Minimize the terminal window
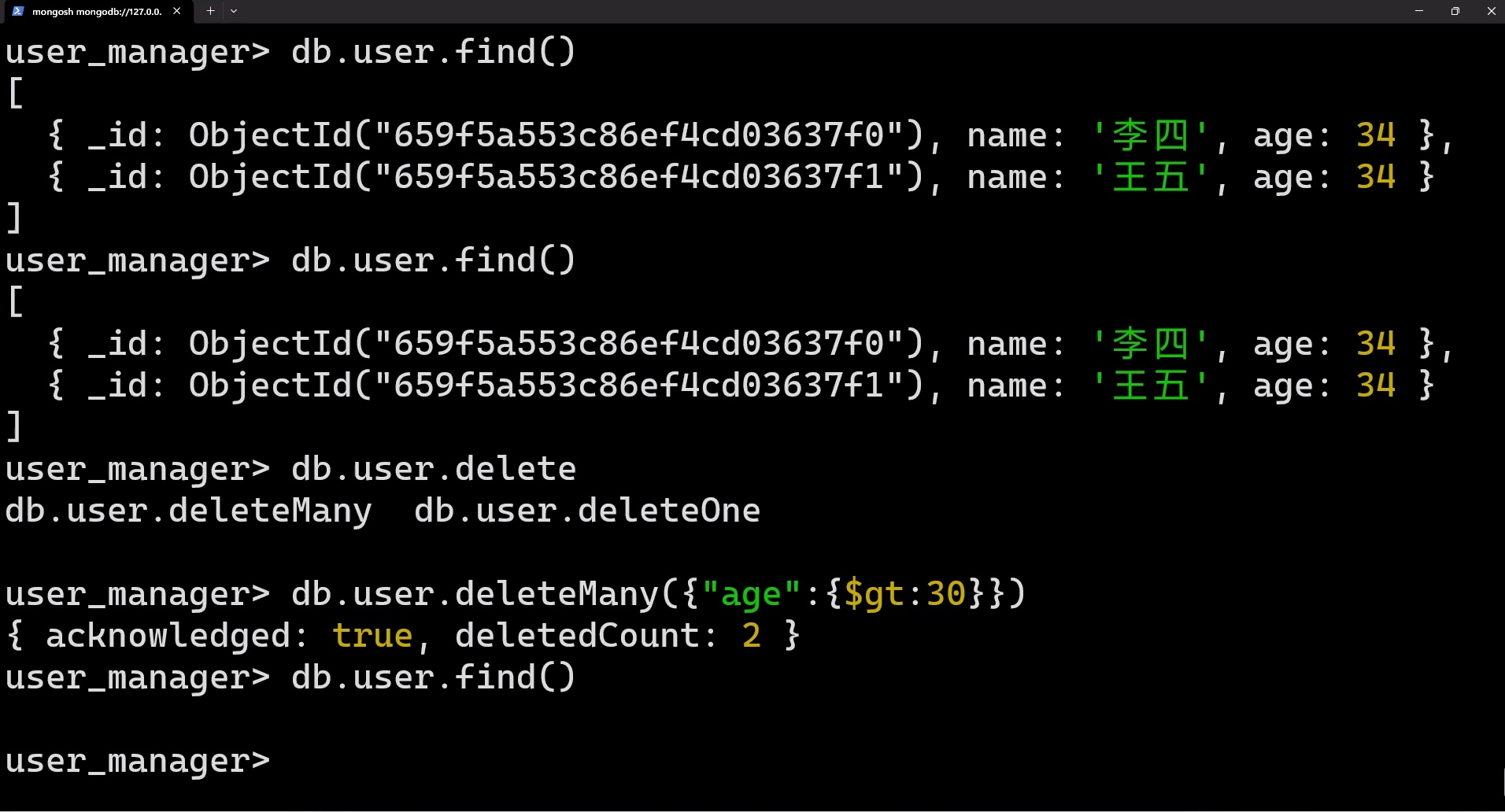 click(1419, 11)
